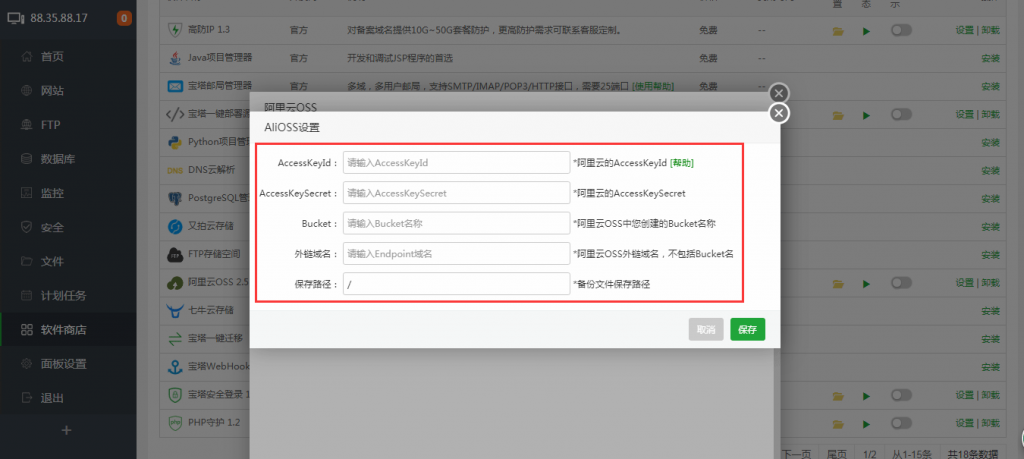Click green play status for 阿里云OSS

pos(867,284)
